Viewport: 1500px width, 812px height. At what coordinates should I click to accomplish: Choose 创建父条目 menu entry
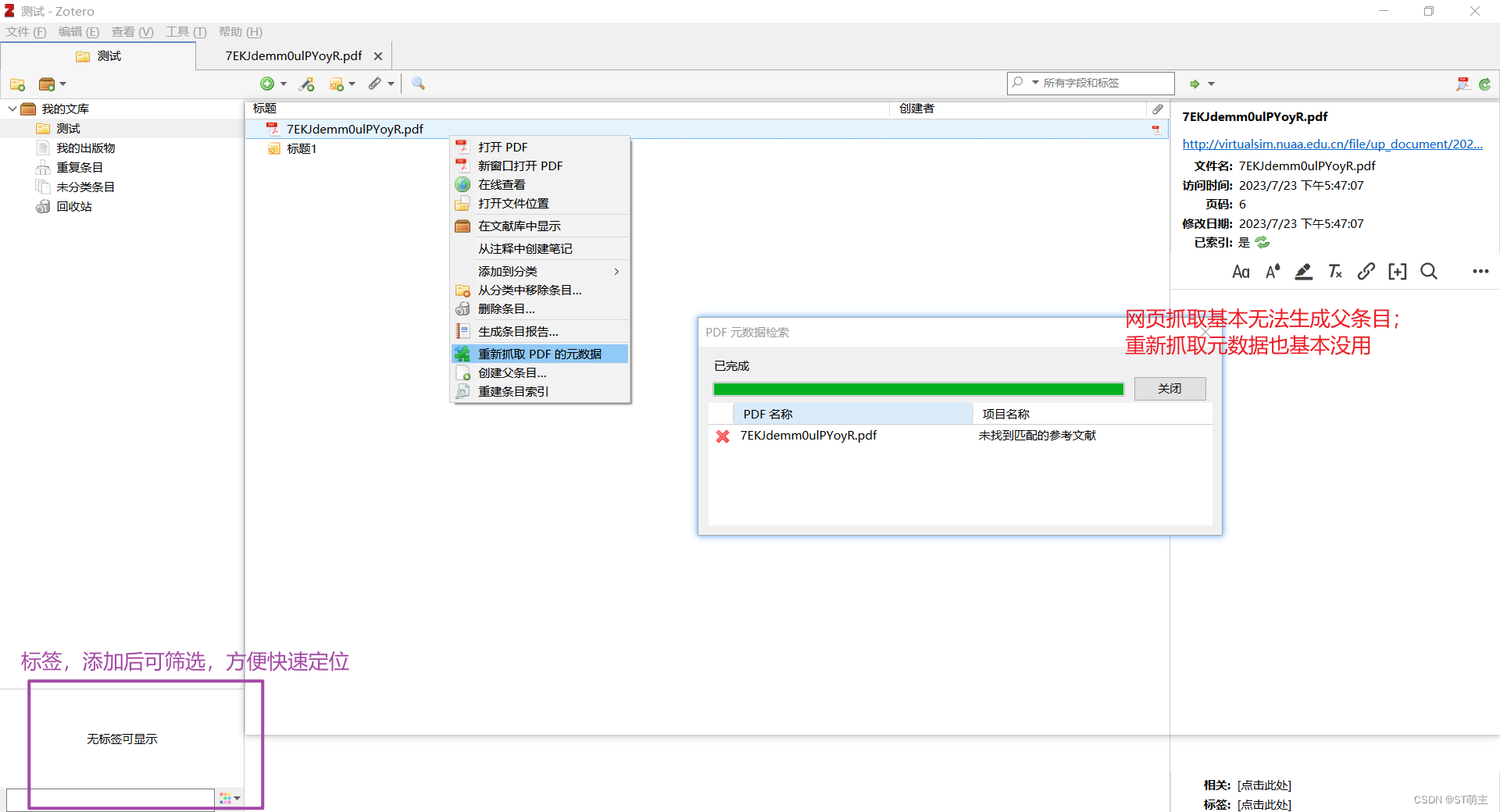point(540,372)
